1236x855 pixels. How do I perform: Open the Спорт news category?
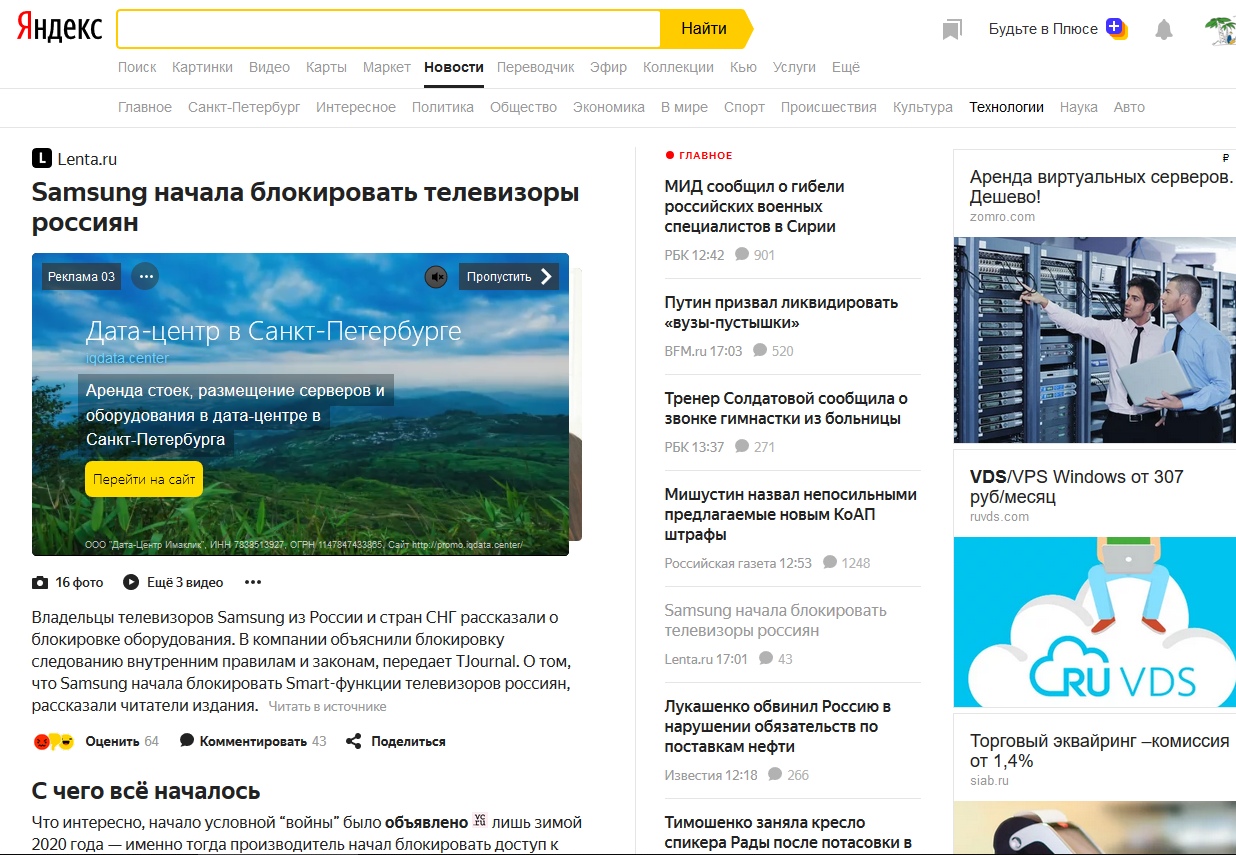coord(744,107)
